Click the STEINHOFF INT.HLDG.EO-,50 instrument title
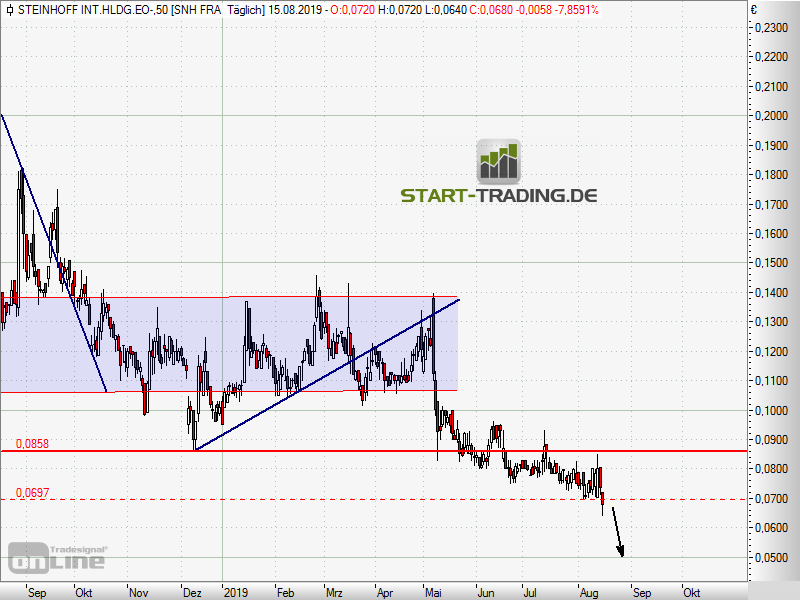800x600 pixels. point(92,10)
